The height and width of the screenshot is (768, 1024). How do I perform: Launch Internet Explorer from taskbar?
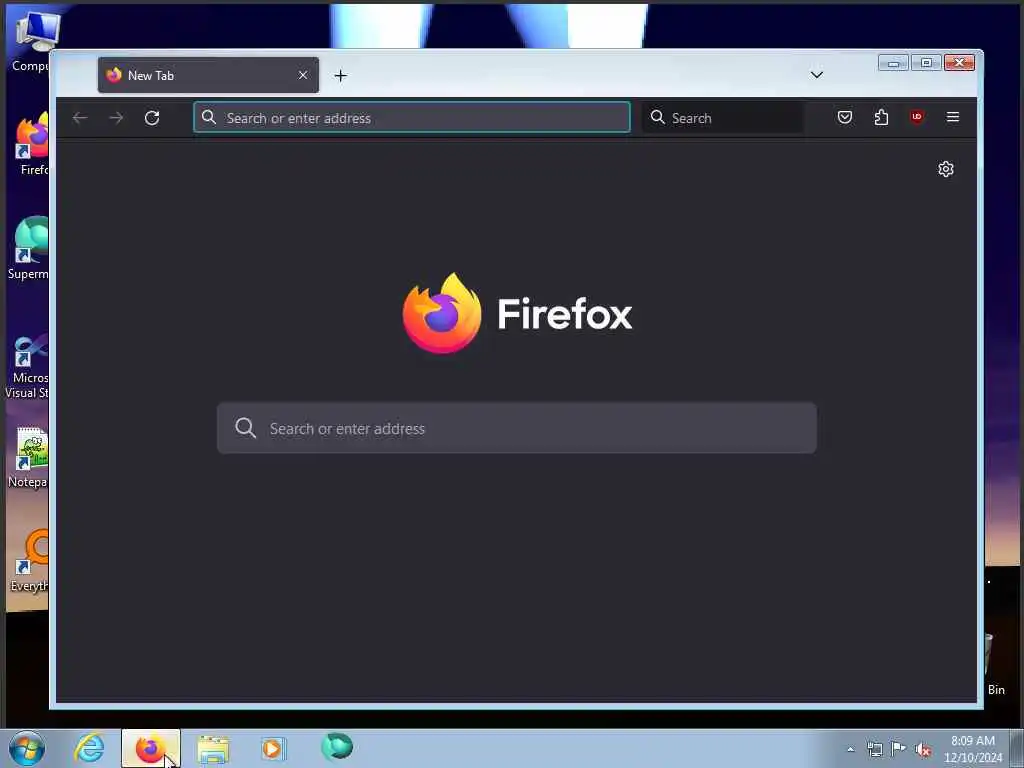89,748
